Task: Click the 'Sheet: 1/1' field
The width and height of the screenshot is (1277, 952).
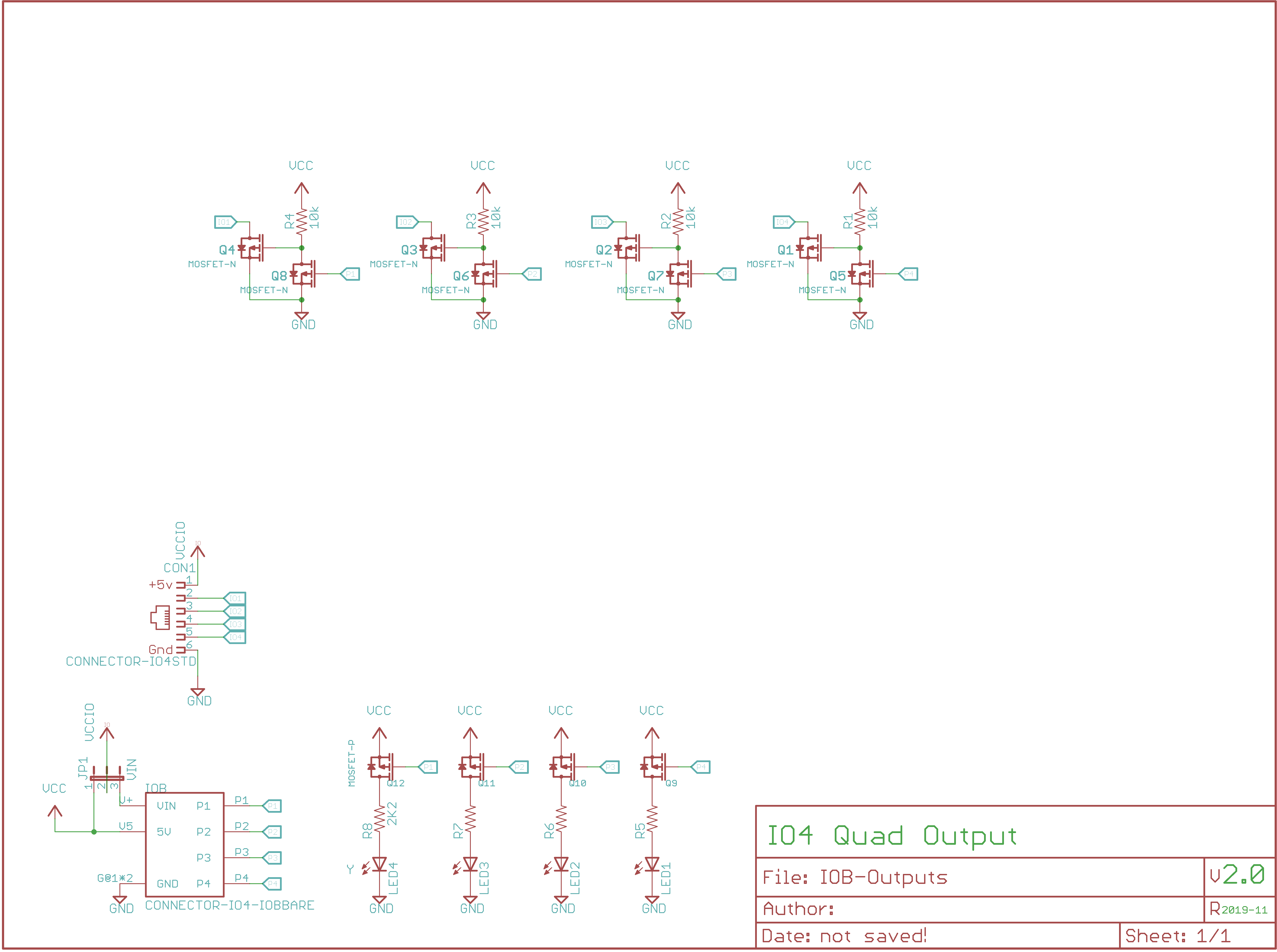Action: point(1178,936)
